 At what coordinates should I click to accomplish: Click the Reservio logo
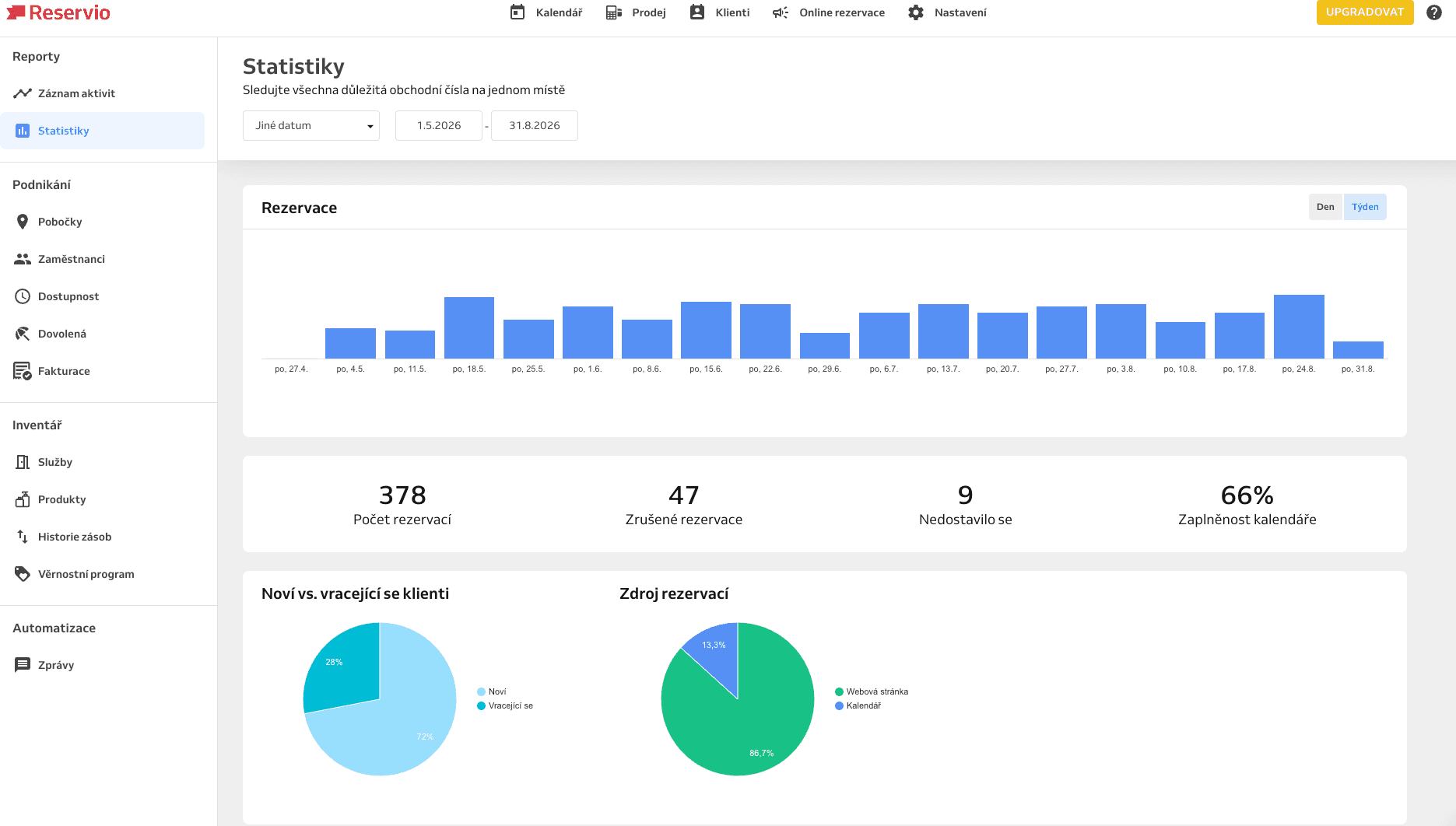(58, 12)
